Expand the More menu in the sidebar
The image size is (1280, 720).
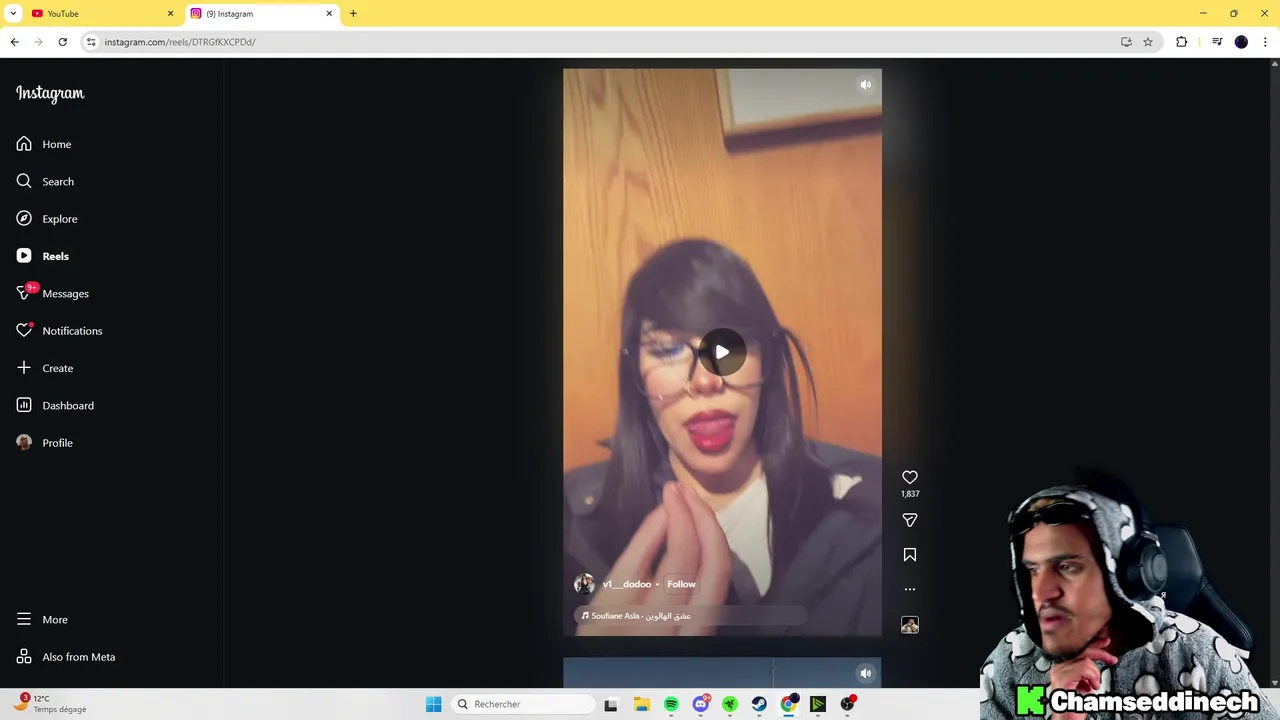pos(42,620)
